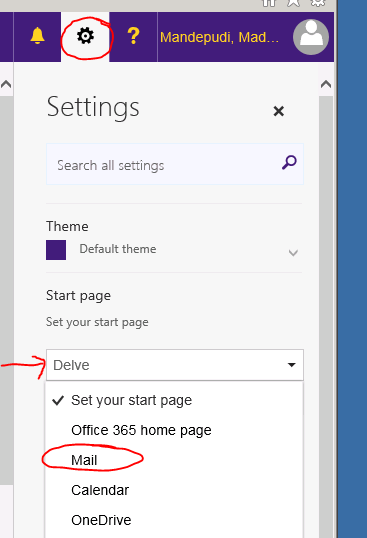Image resolution: width=367 pixels, height=538 pixels.
Task: Click the Search all settings field
Action: [175, 164]
